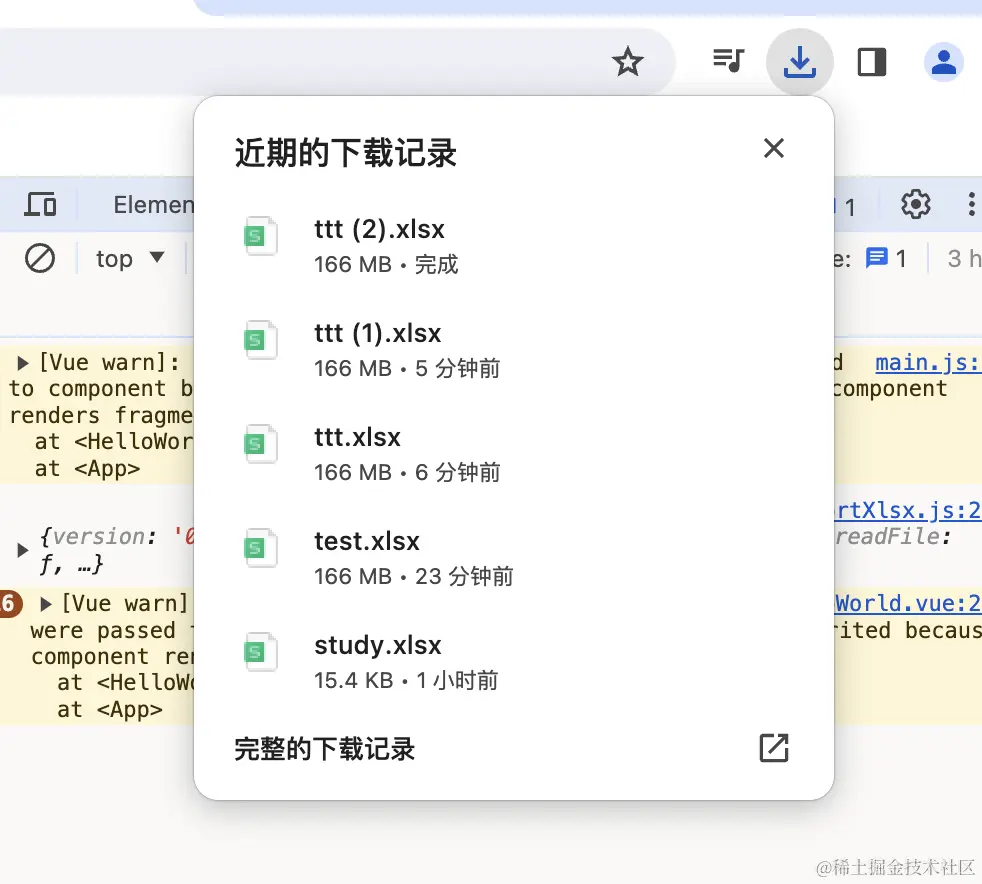This screenshot has height=884, width=982.
Task: Open the World.vue:2 source link
Action: click(x=907, y=604)
